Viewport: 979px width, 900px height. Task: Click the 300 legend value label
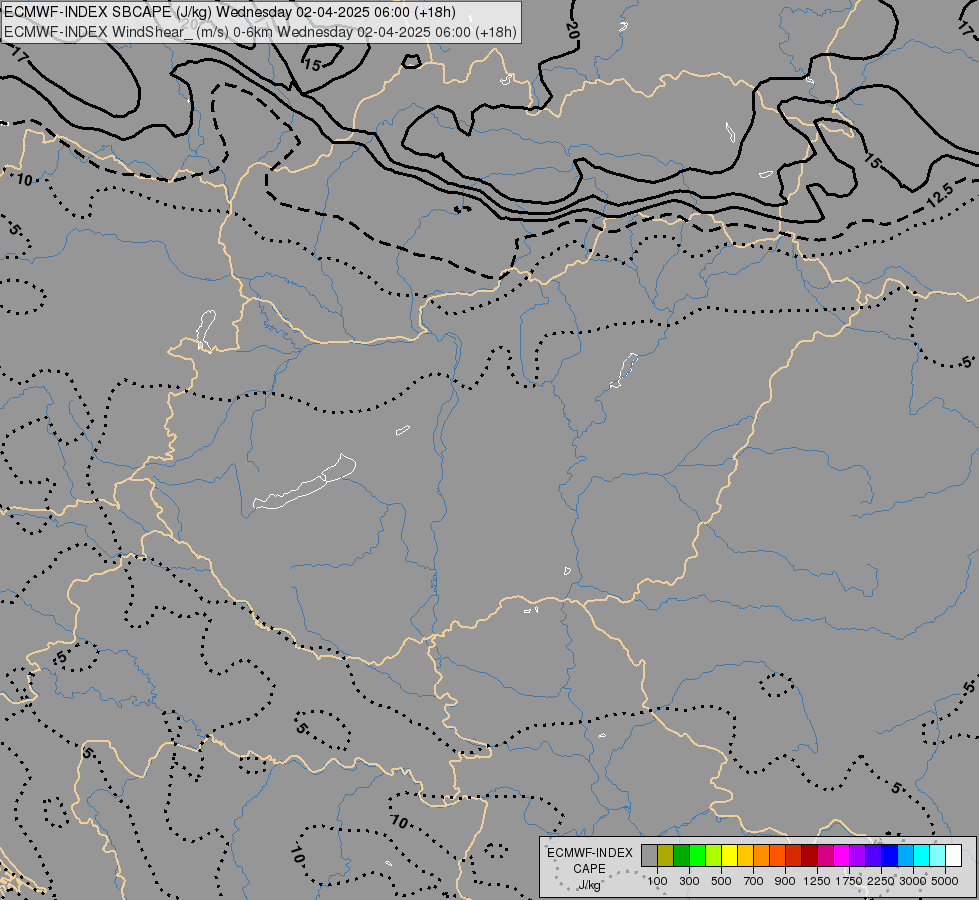[x=689, y=881]
